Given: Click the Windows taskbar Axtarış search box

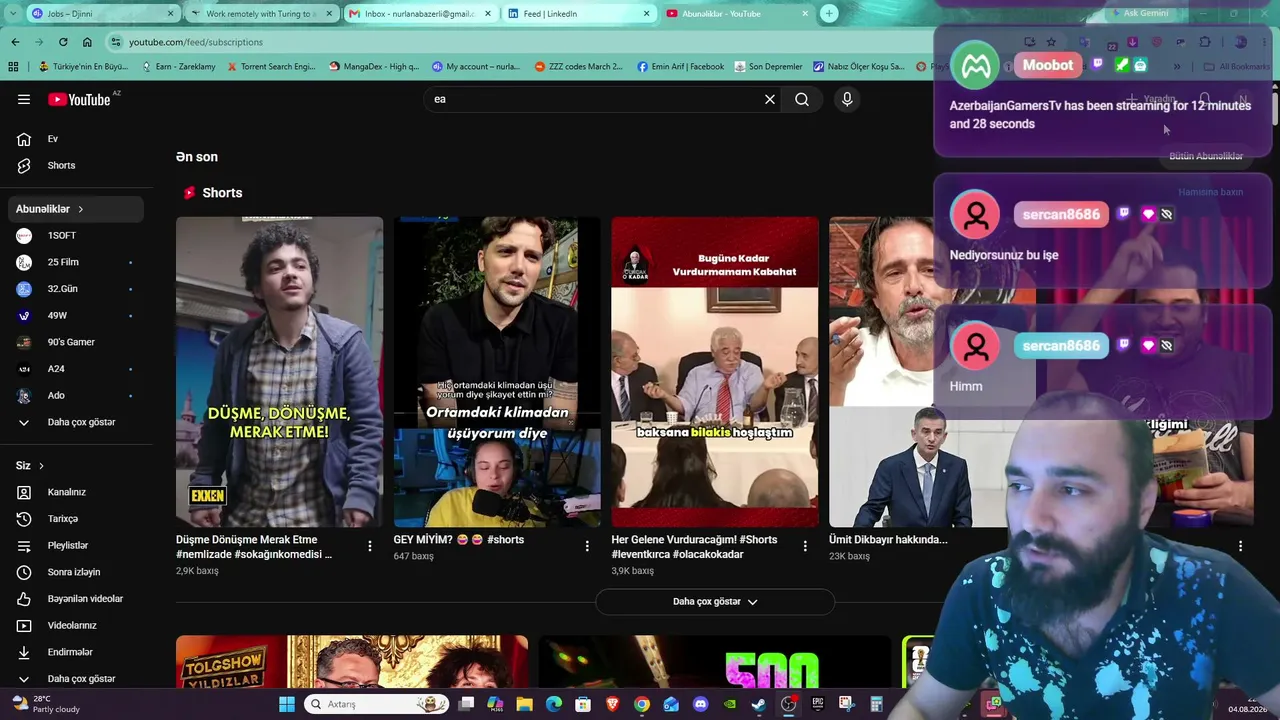Looking at the screenshot, I should [377, 704].
